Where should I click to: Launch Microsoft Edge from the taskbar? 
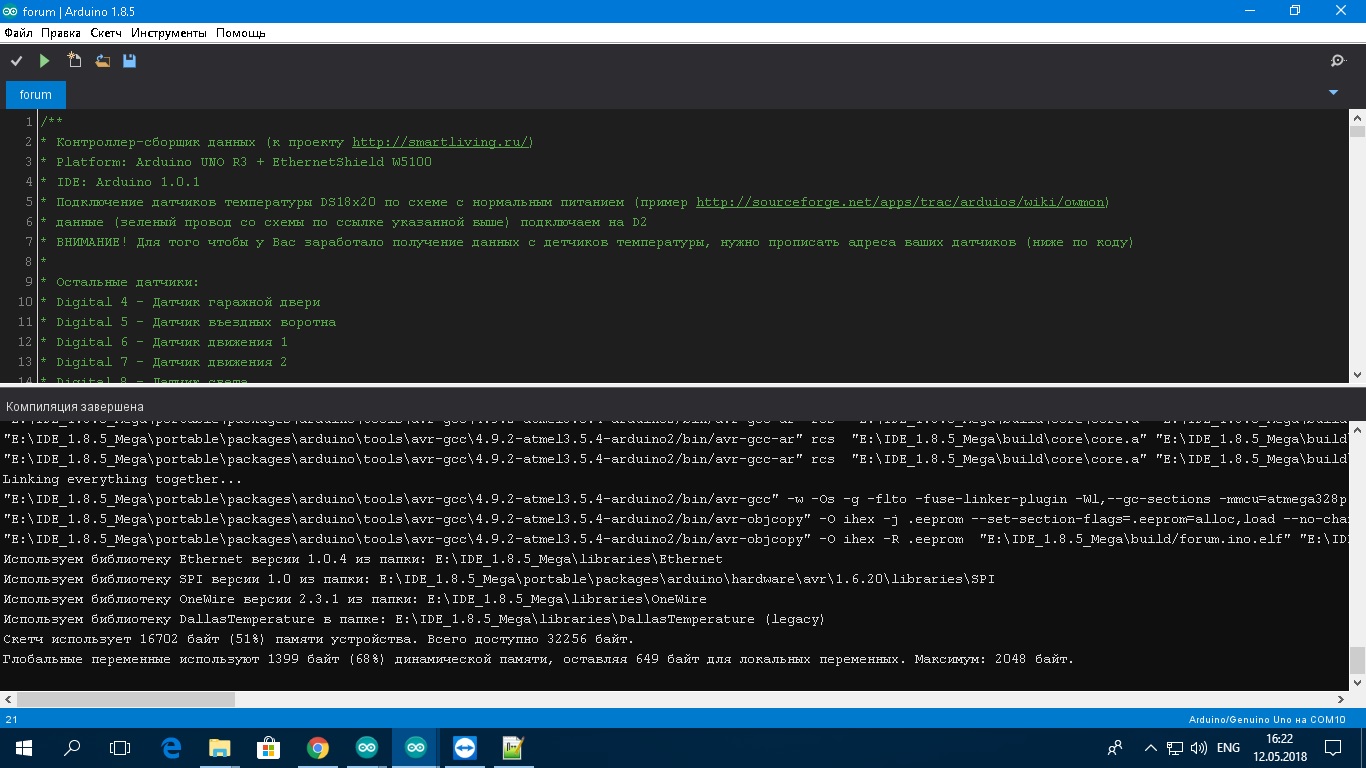coord(171,748)
